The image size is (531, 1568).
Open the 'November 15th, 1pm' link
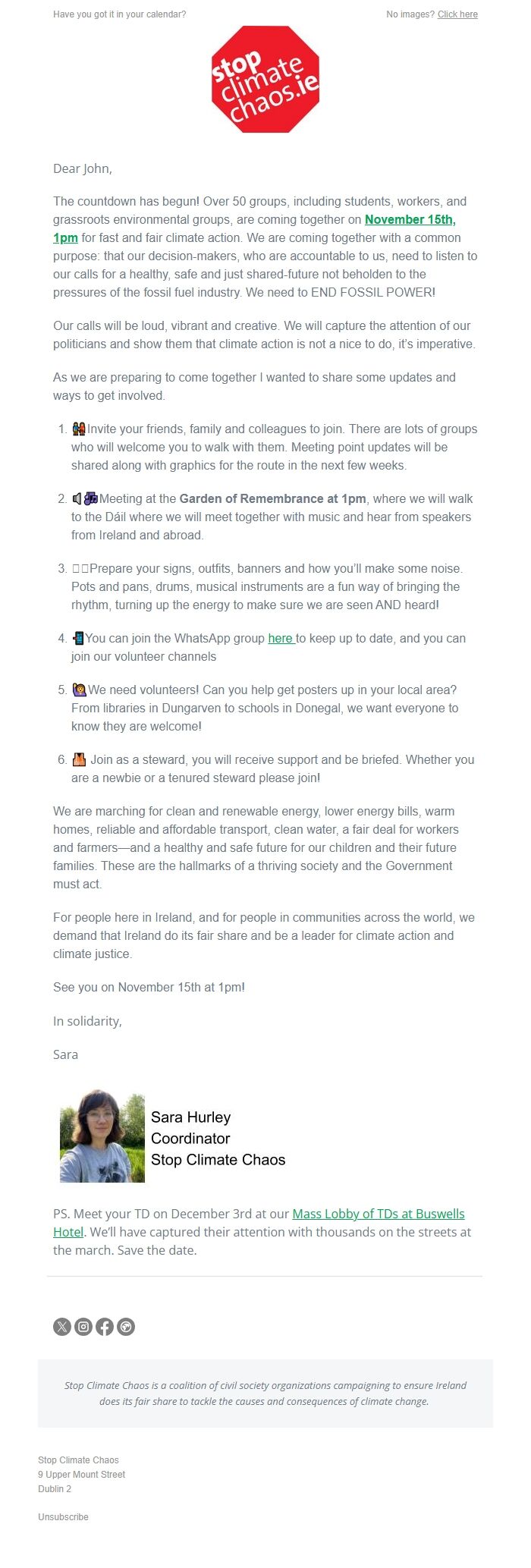[410, 220]
